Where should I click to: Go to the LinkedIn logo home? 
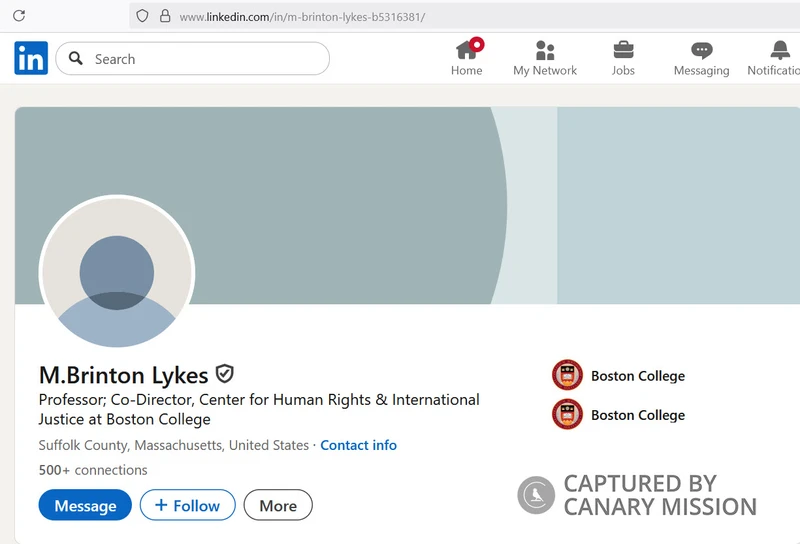31,58
